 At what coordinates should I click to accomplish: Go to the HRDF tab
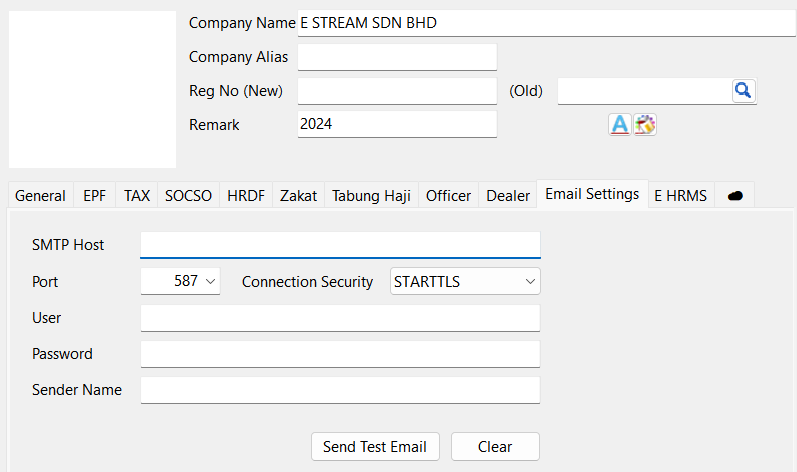246,196
